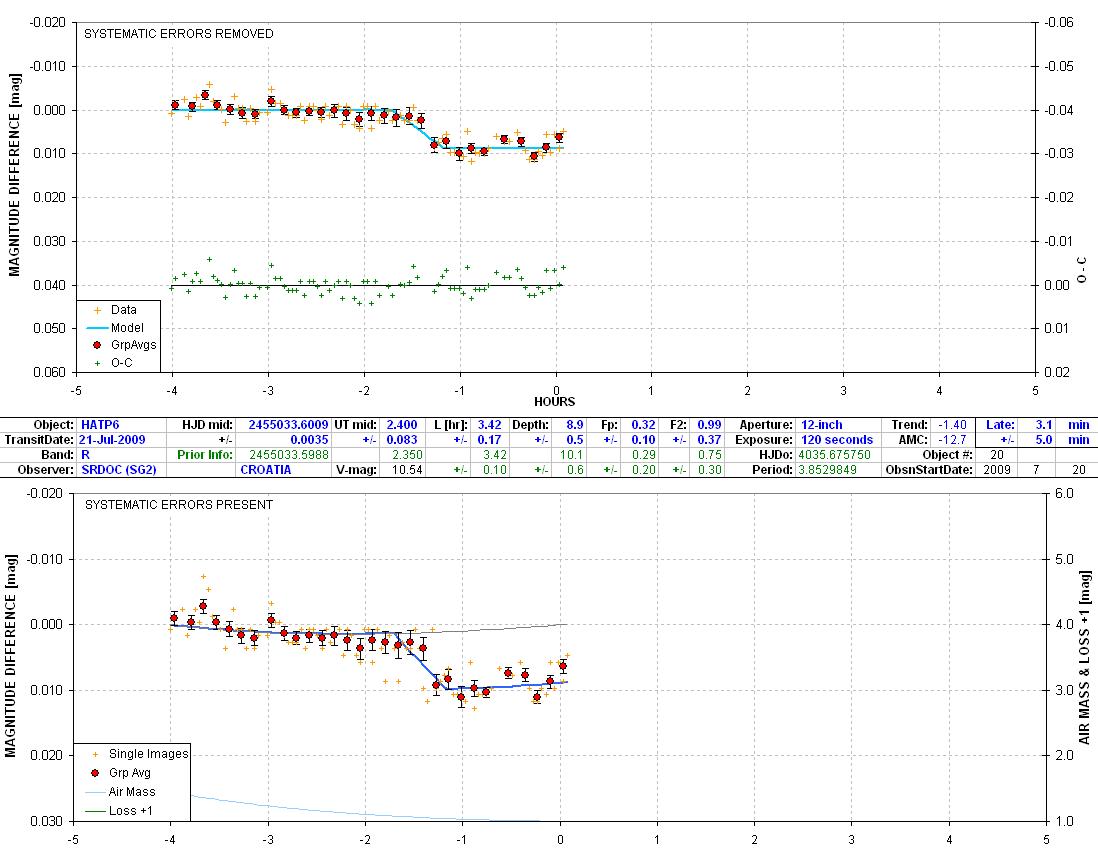The image size is (1098, 850).
Task: Select the Exposure value 120 seconds
Action: coord(837,440)
